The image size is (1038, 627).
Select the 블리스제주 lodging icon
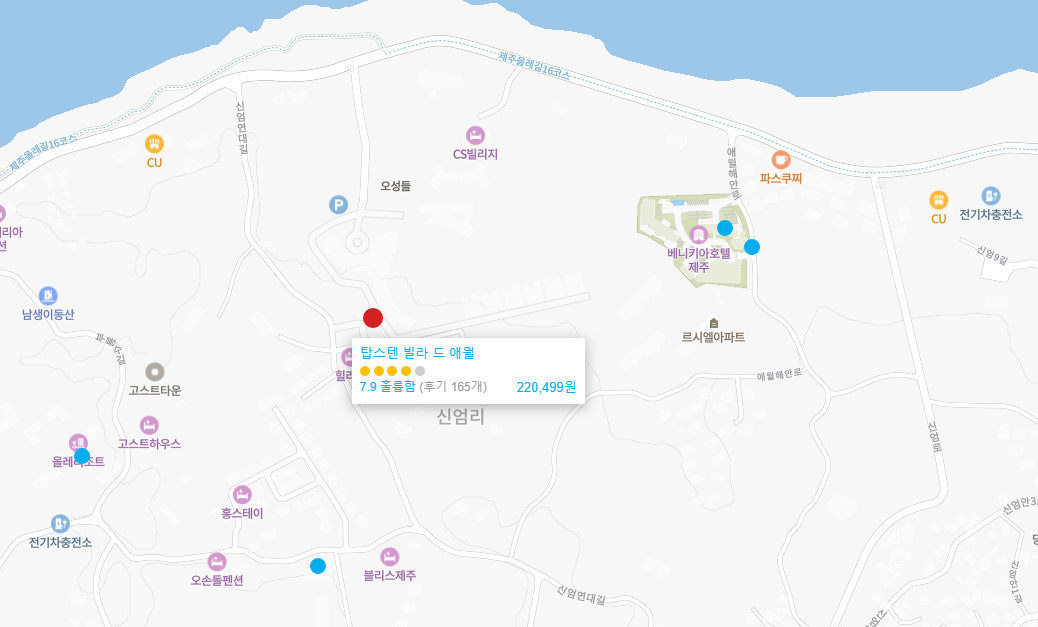pyautogui.click(x=390, y=556)
